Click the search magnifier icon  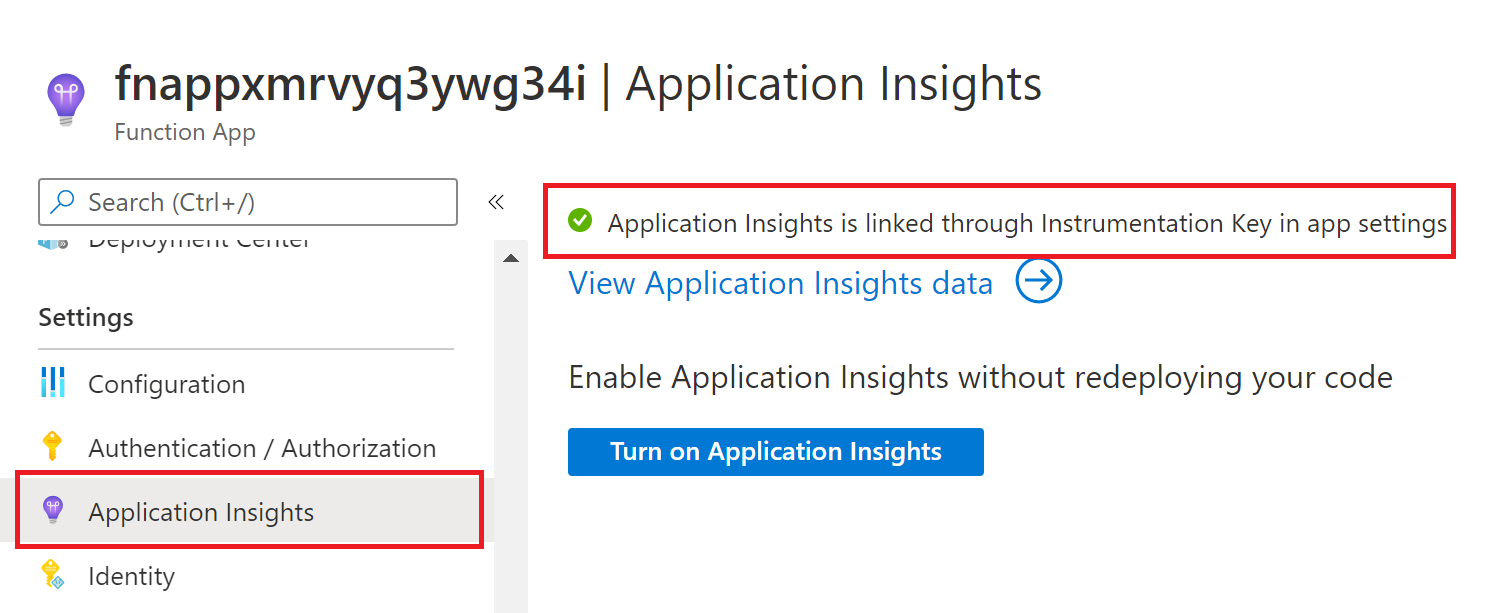pos(60,201)
